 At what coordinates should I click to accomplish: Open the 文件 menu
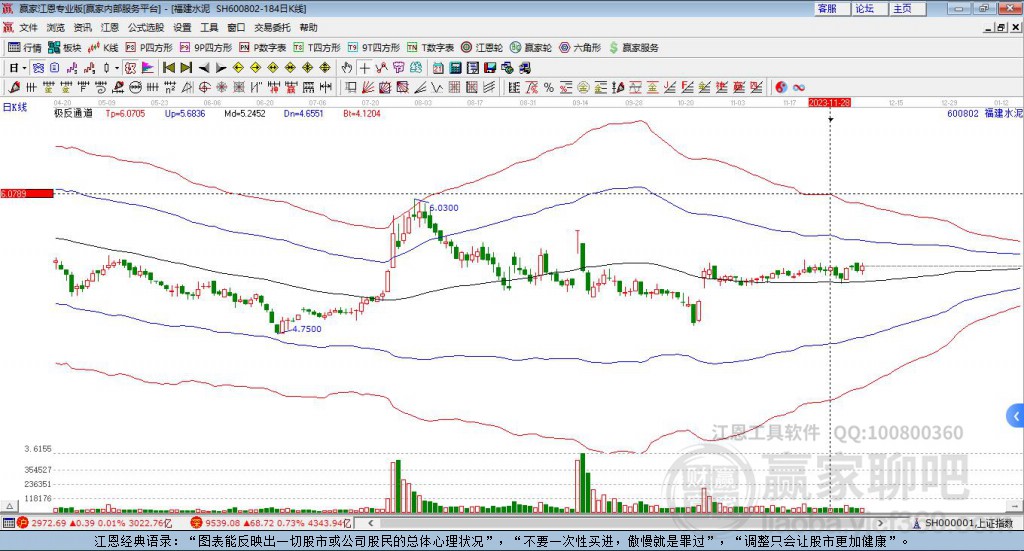point(29,27)
